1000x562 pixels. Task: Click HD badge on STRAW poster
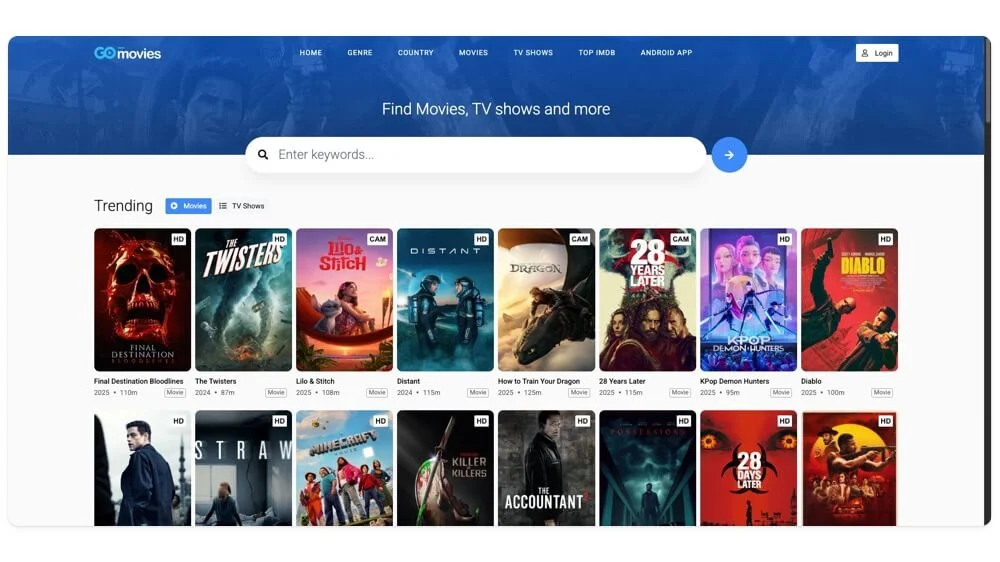pyautogui.click(x=279, y=421)
